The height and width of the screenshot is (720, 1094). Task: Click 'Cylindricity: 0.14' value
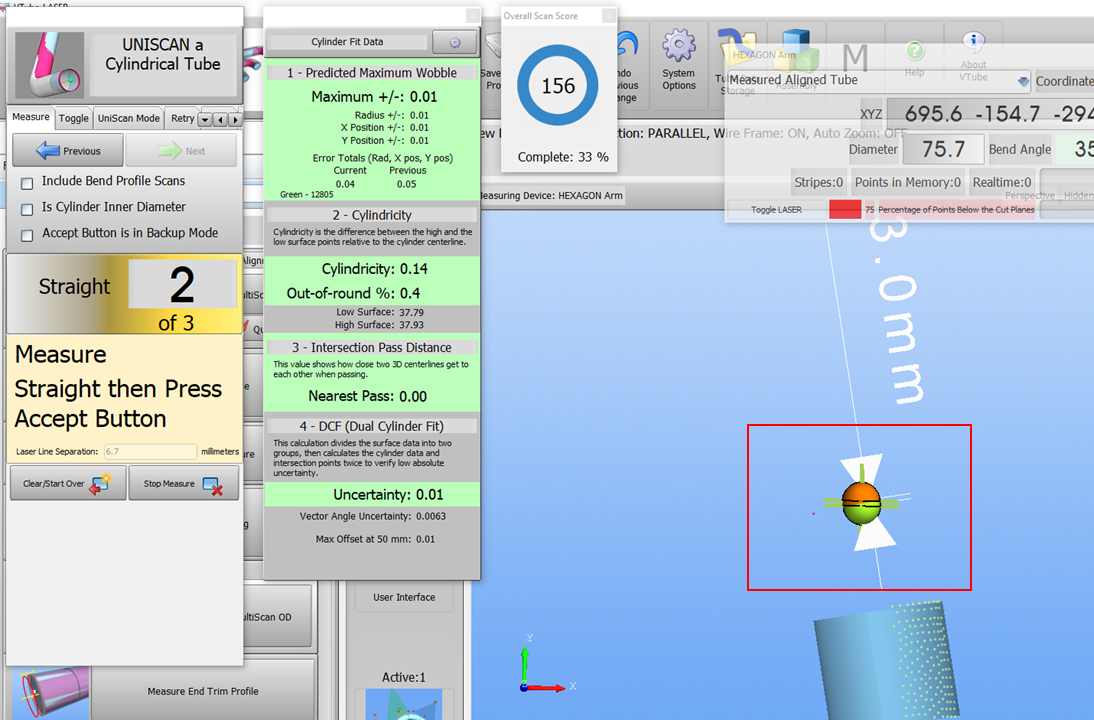[375, 269]
